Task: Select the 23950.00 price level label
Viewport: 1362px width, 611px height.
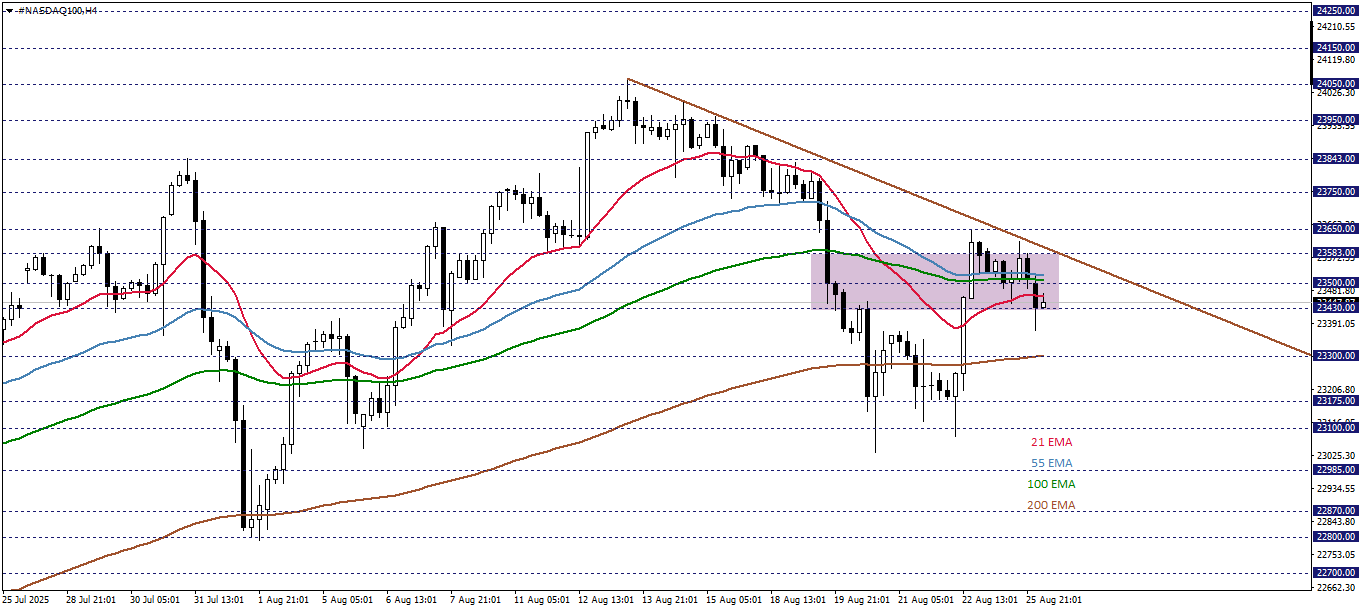Action: click(1336, 120)
